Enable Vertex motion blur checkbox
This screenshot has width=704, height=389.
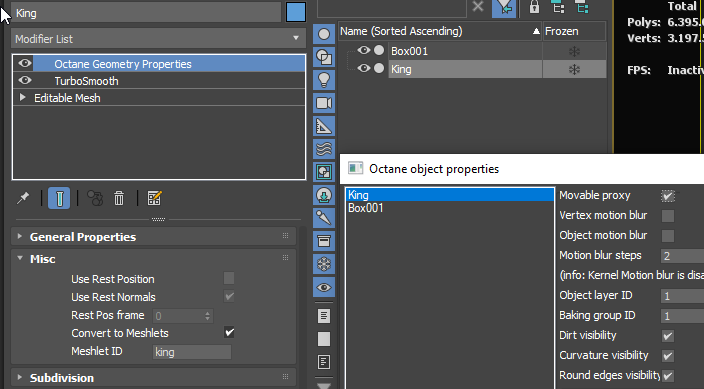668,216
